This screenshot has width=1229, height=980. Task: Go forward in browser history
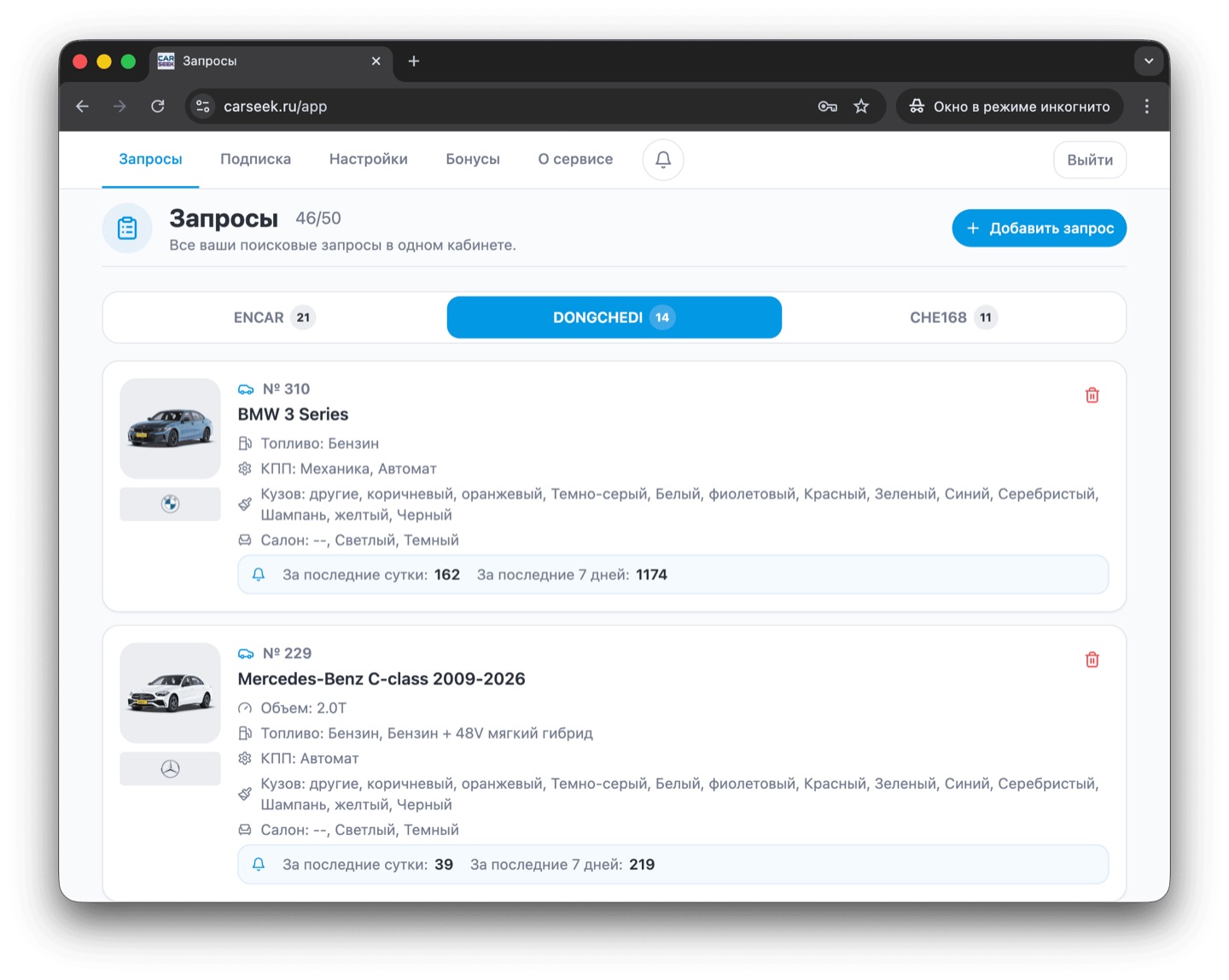tap(120, 107)
